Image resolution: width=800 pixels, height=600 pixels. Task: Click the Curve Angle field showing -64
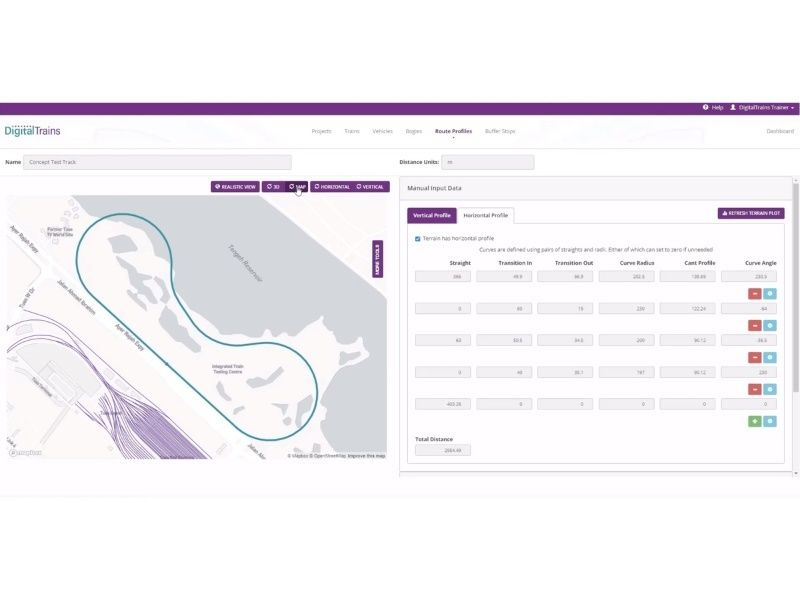point(749,309)
